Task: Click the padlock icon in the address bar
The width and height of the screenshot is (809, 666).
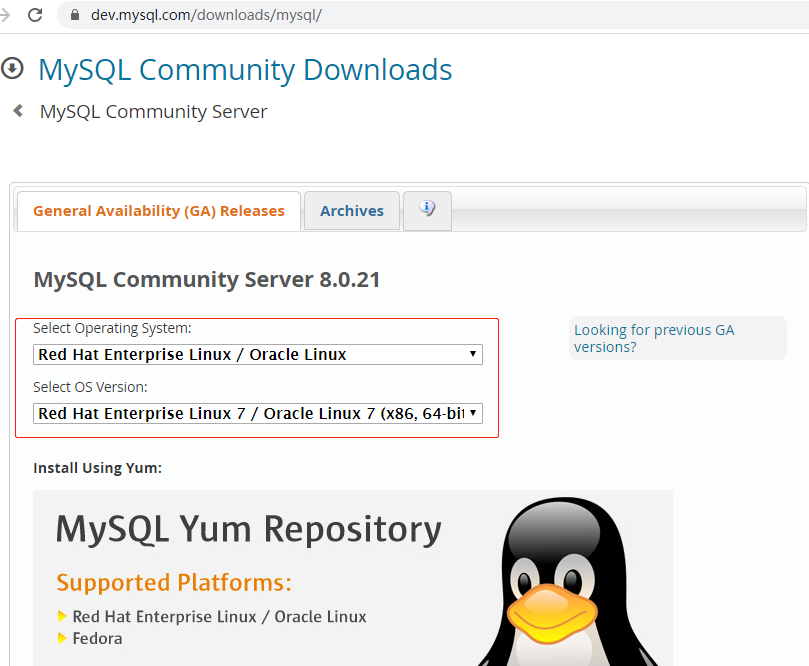Action: pos(74,15)
